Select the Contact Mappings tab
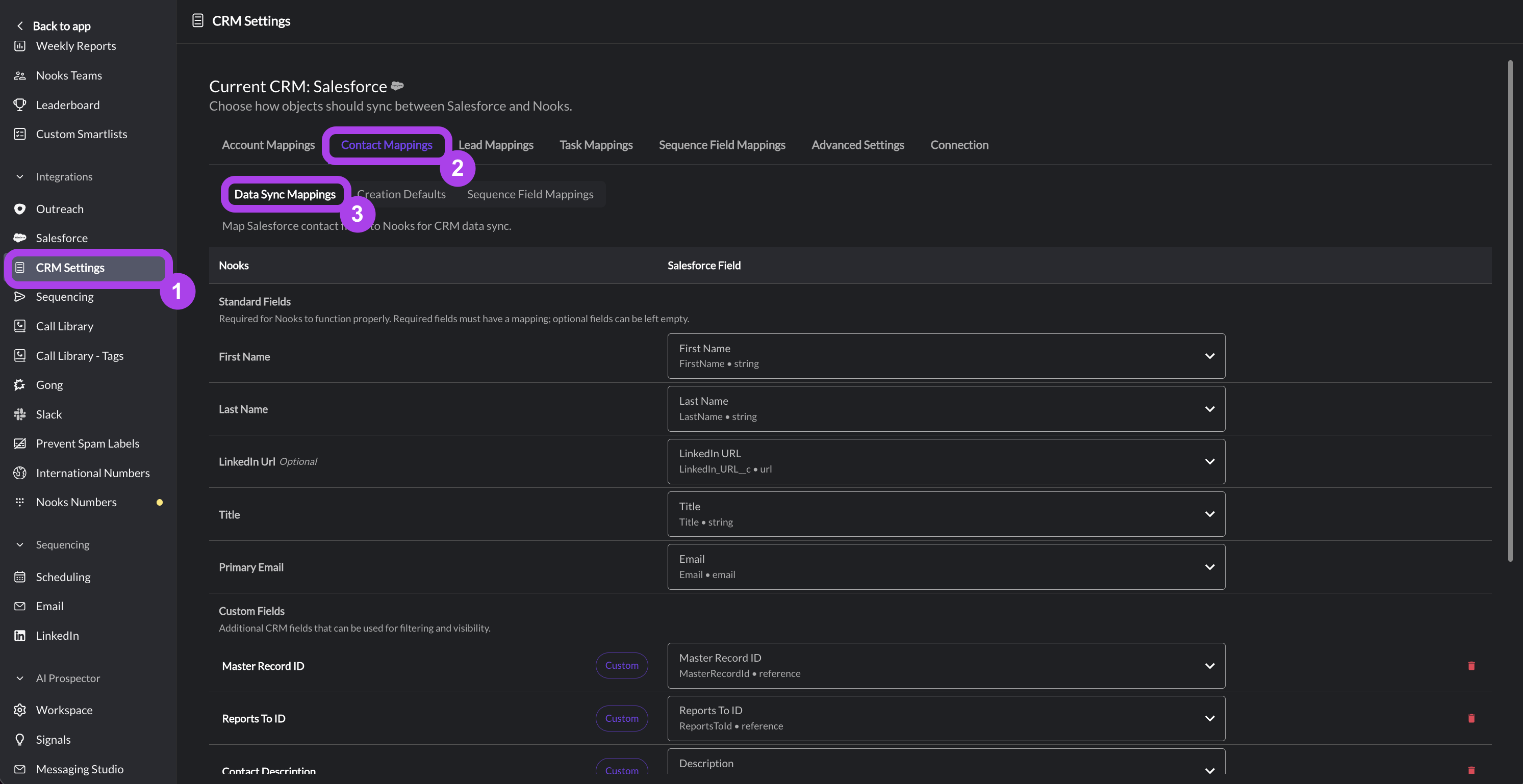This screenshot has height=784, width=1523. click(387, 145)
